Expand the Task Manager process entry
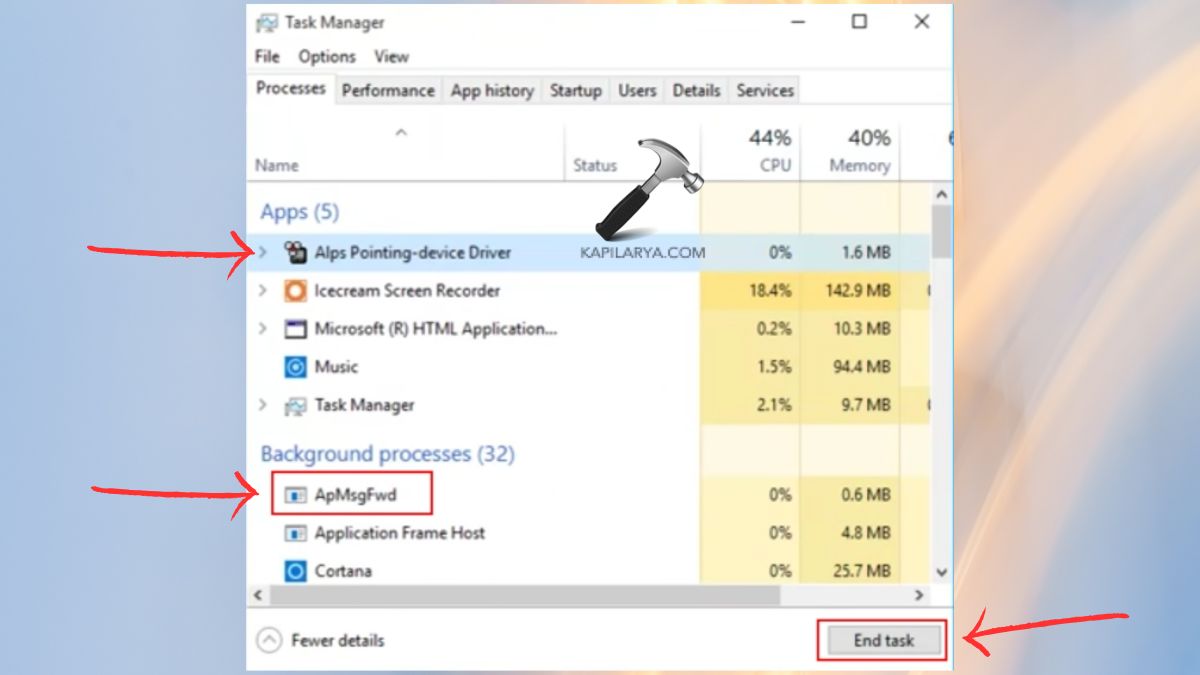Viewport: 1200px width, 675px height. (263, 405)
